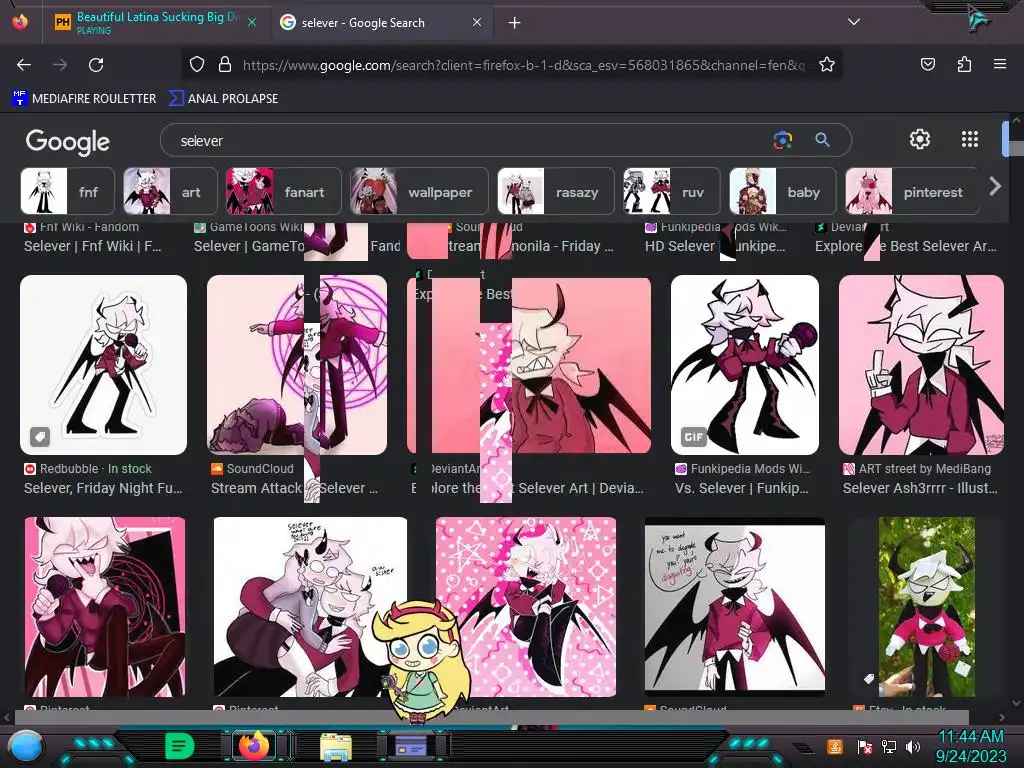
Task: Go back to the previous page
Action: pyautogui.click(x=24, y=65)
